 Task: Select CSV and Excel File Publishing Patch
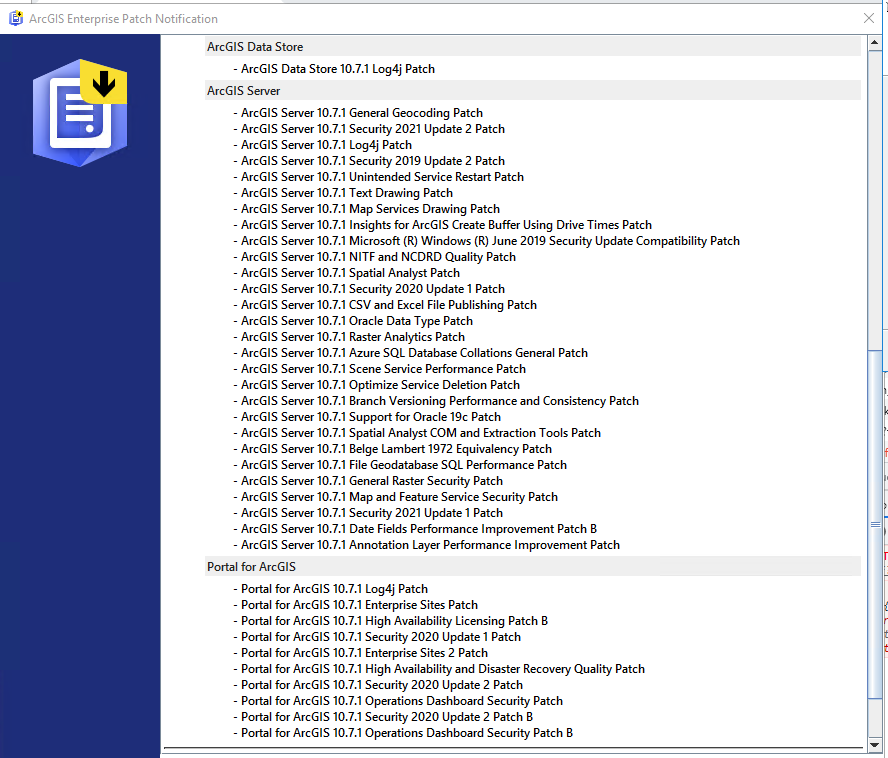point(386,305)
